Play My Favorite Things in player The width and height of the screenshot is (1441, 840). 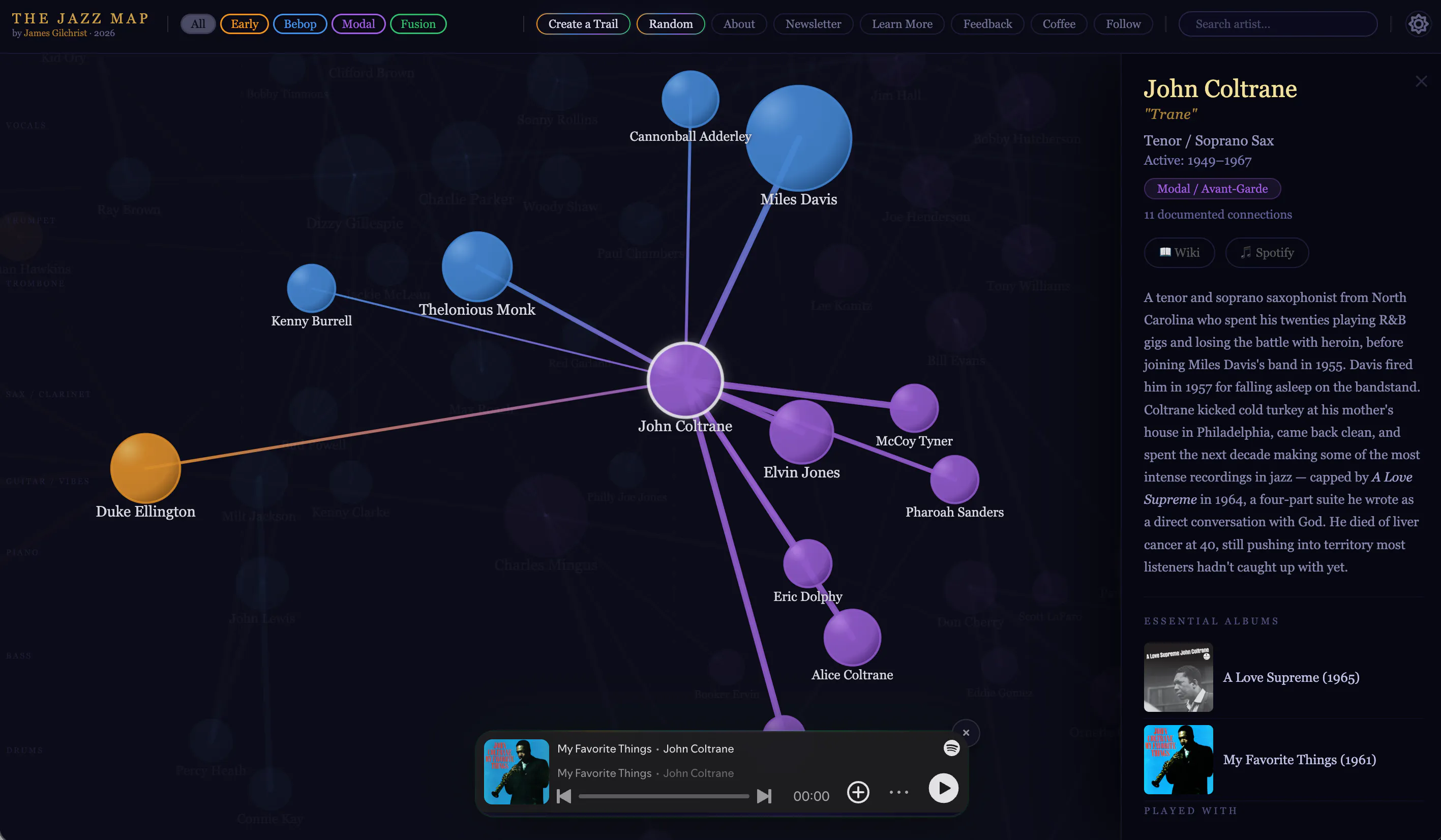[943, 788]
